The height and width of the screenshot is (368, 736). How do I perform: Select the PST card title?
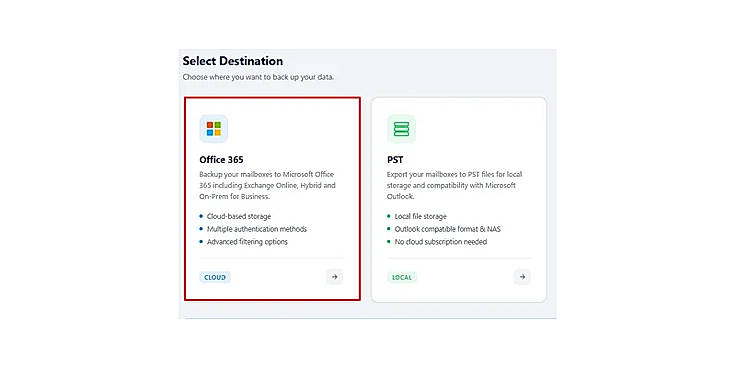[395, 160]
